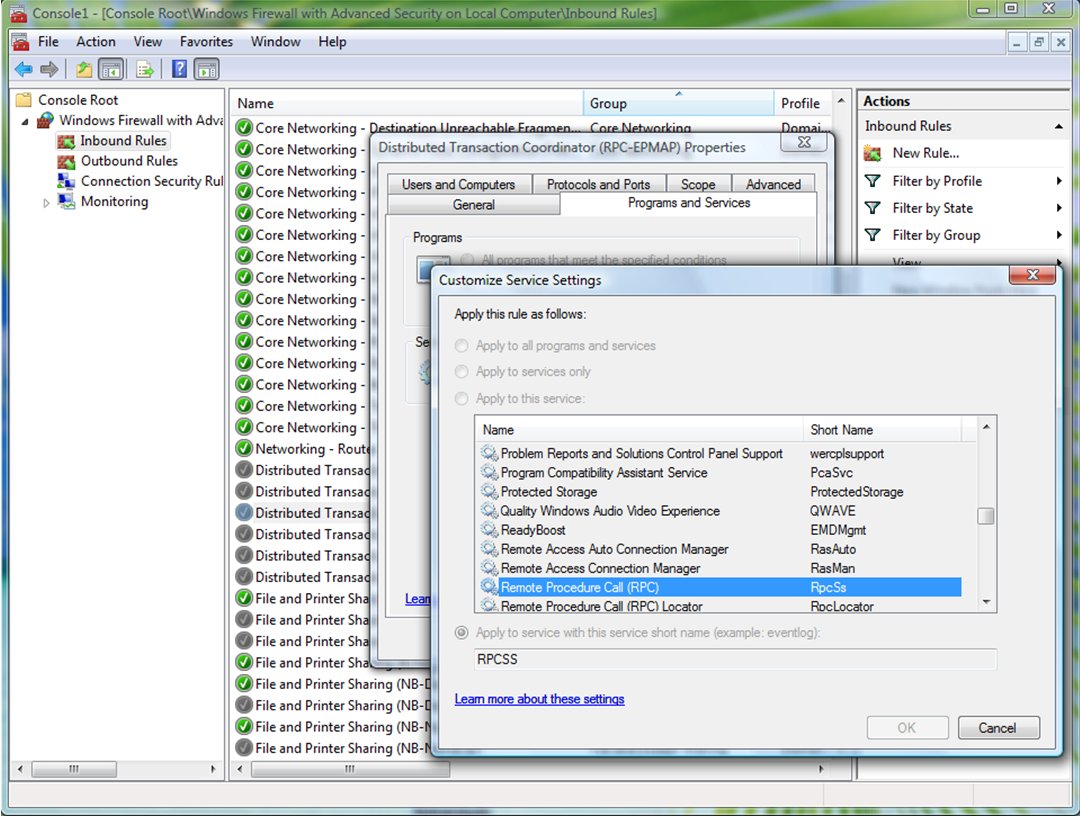Open the View menu
1080x816 pixels.
[x=148, y=42]
